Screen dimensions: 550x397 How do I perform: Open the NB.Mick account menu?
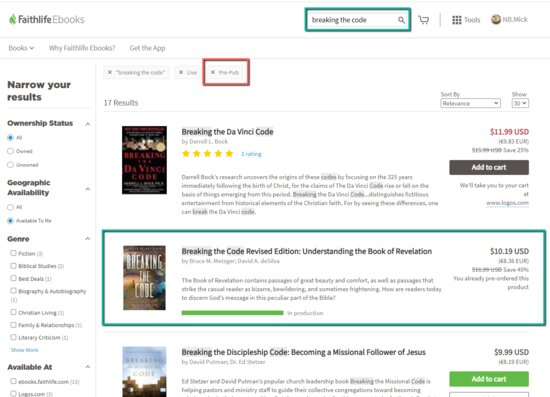click(515, 20)
